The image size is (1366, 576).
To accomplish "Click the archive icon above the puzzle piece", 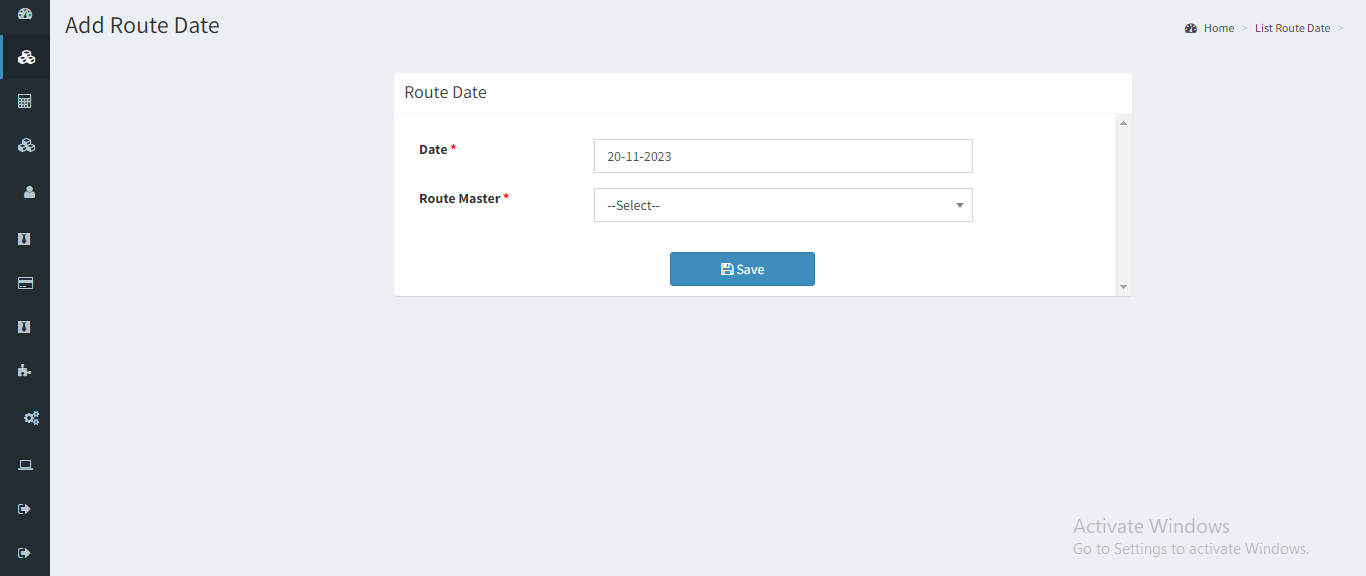I will [x=25, y=327].
